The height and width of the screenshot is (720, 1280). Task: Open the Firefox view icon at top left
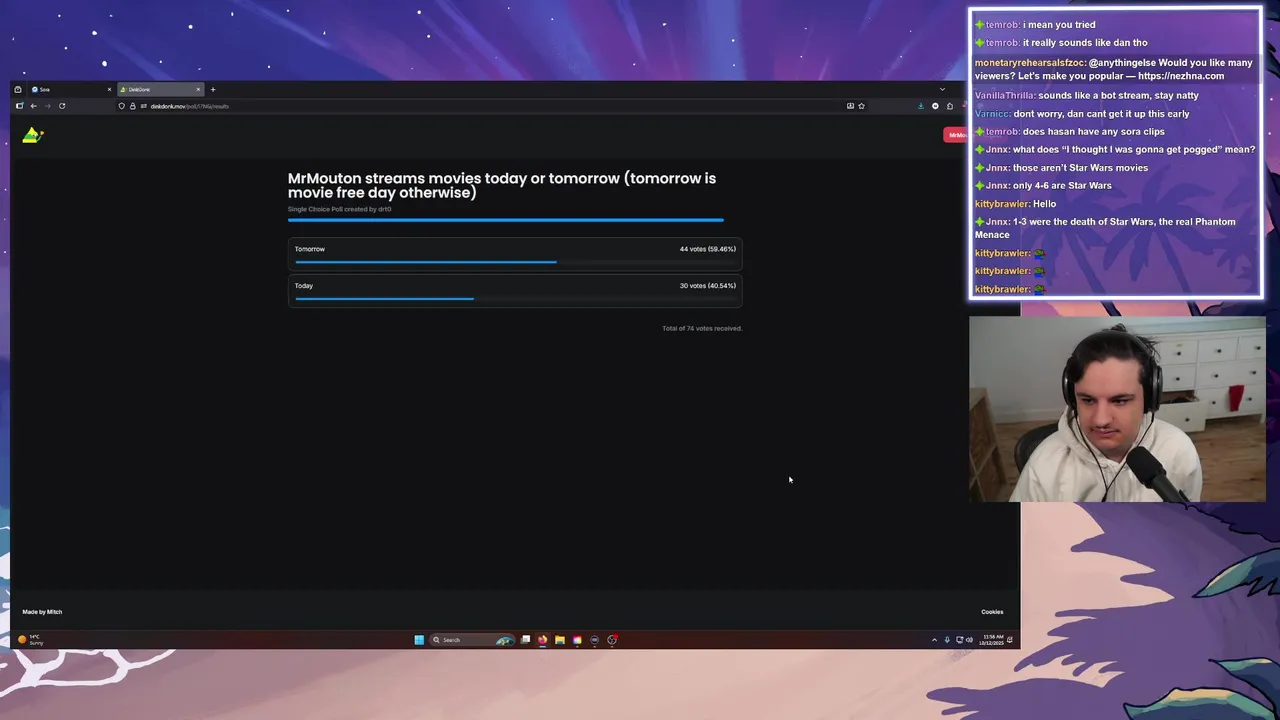coord(18,89)
